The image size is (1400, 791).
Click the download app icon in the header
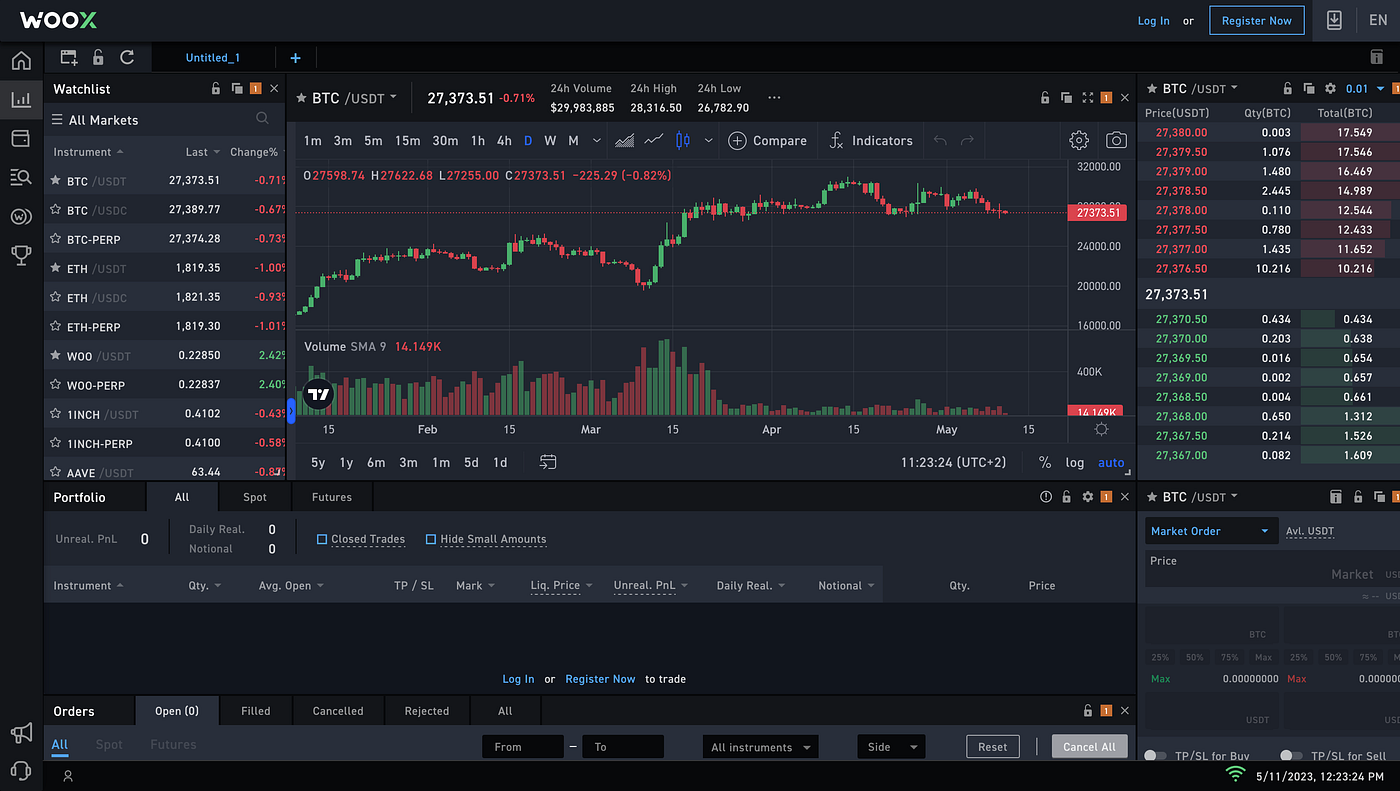[x=1334, y=20]
